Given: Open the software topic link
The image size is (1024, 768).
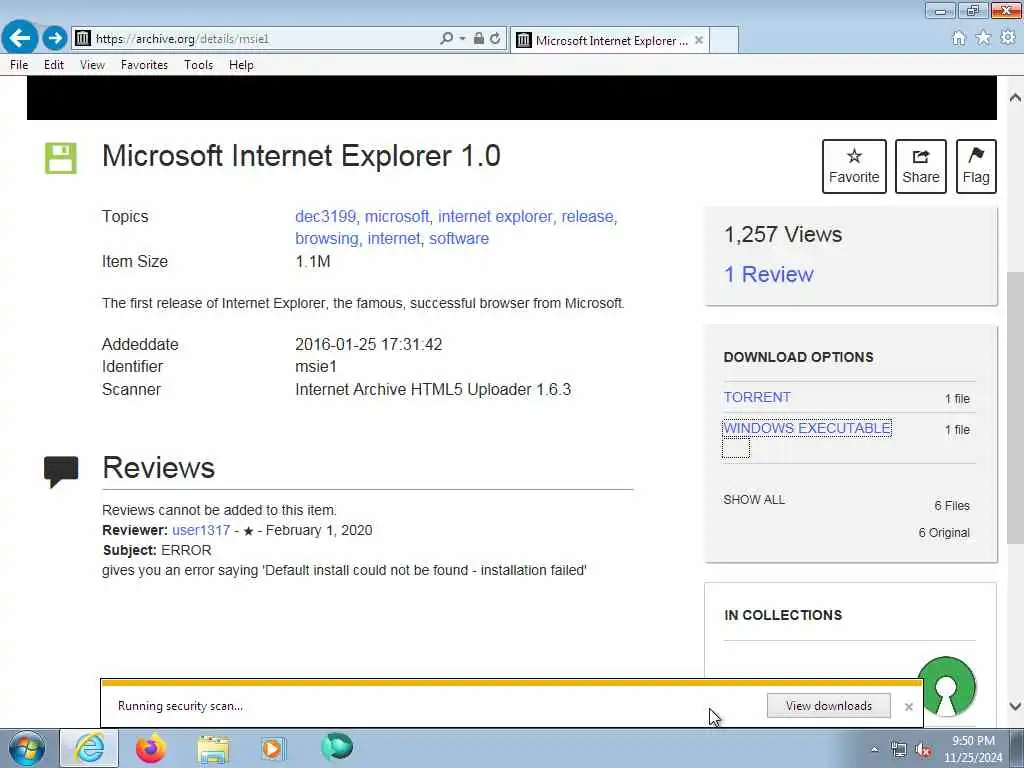Looking at the screenshot, I should [459, 238].
